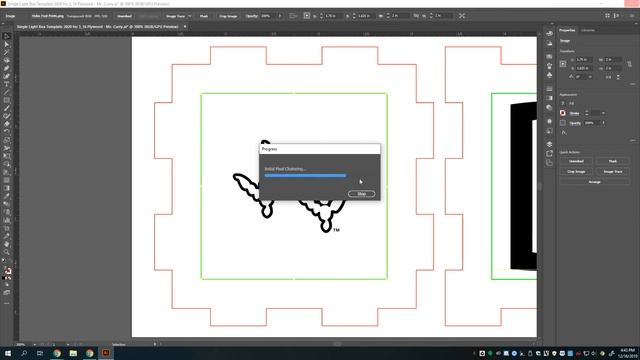Click Unembed in the control bar

pos(124,16)
